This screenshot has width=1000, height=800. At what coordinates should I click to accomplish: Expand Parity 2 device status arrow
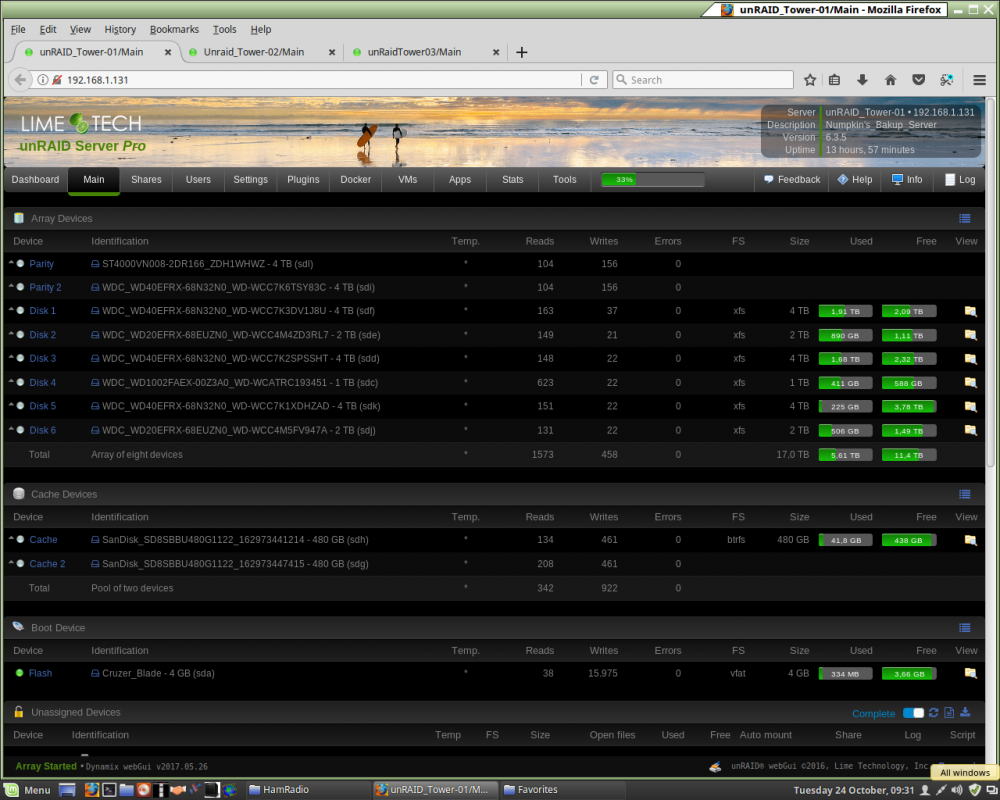click(11, 286)
